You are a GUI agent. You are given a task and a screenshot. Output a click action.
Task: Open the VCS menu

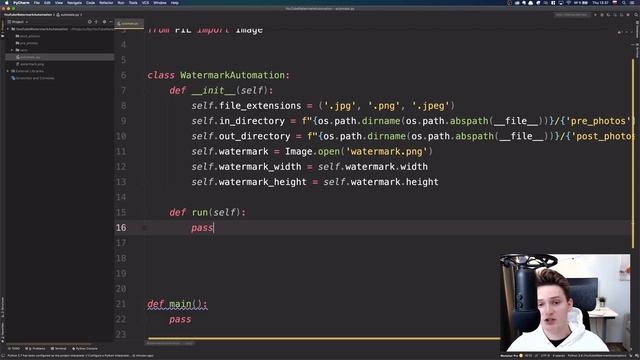pos(145,3)
